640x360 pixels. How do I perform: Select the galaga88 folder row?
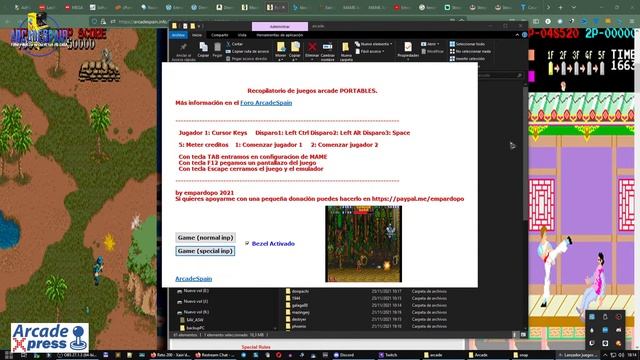(x=365, y=305)
